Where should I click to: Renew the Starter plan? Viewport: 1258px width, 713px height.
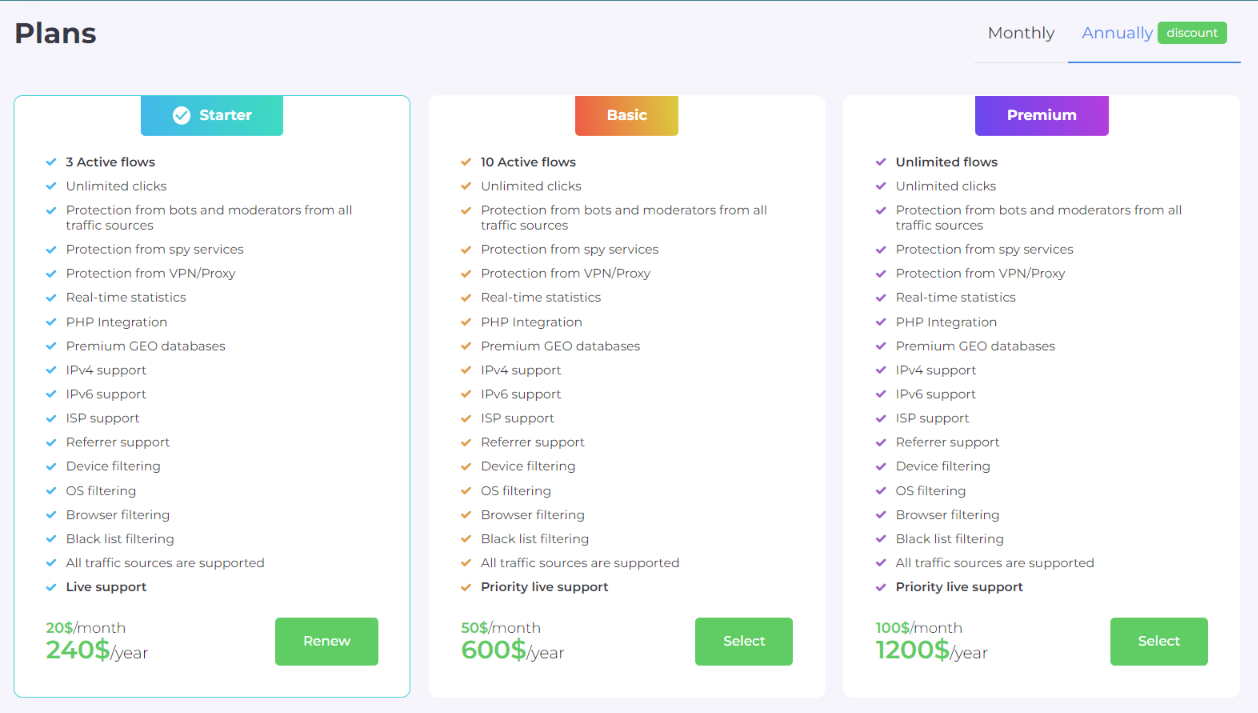click(x=326, y=641)
